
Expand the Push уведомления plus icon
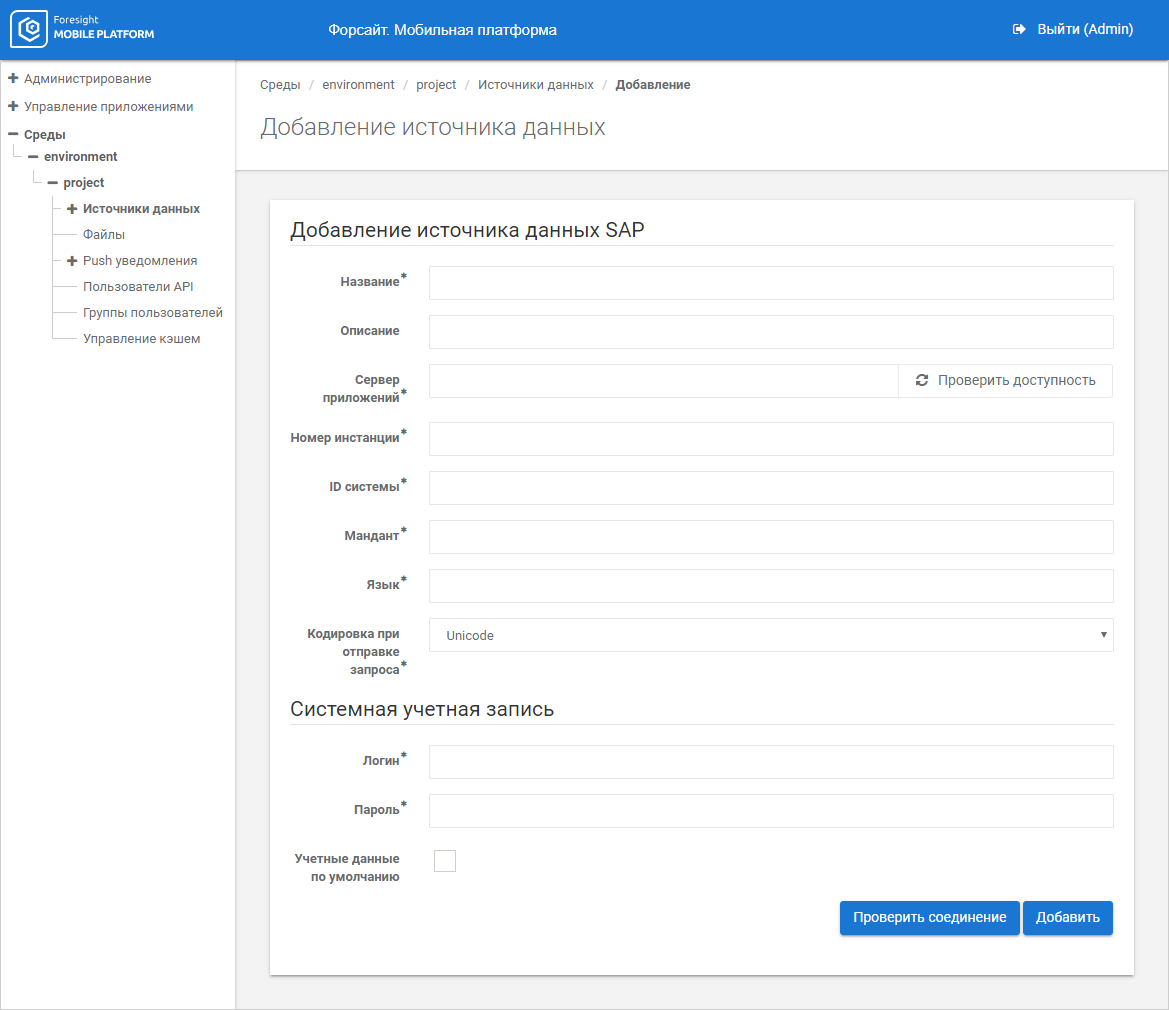(x=72, y=261)
